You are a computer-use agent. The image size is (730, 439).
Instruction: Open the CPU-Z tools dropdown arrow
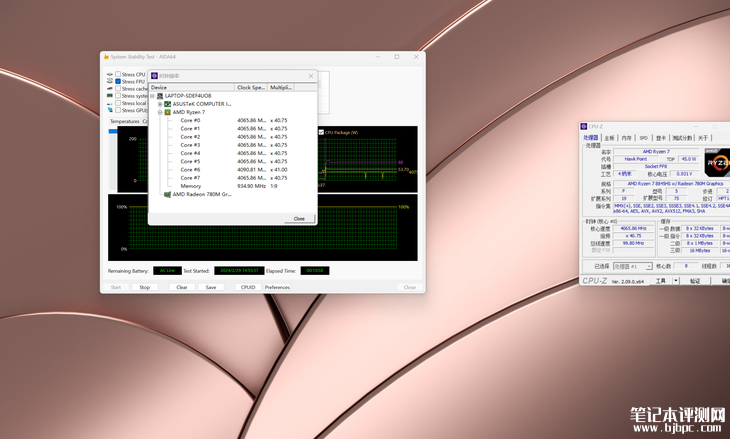click(676, 281)
